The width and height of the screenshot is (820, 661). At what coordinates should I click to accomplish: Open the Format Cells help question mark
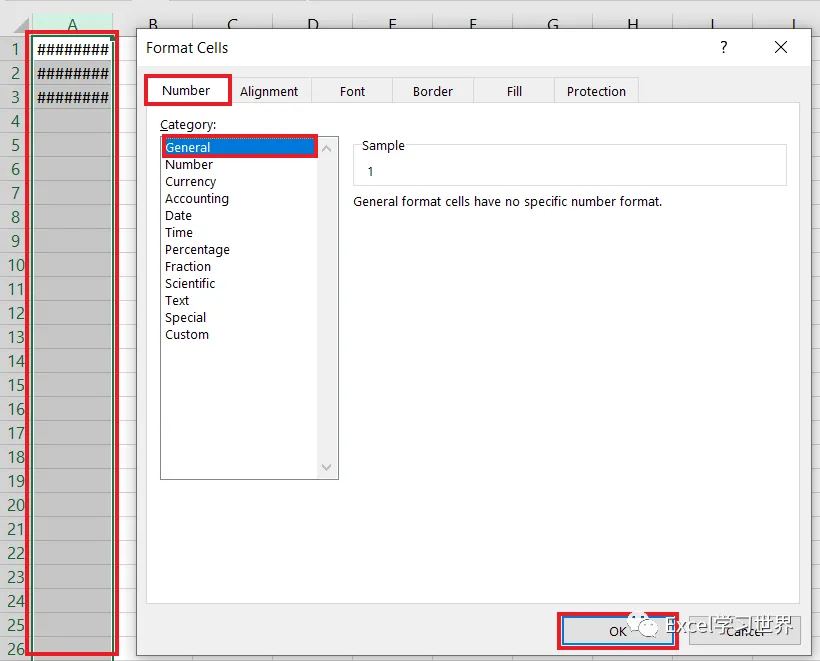coord(723,48)
